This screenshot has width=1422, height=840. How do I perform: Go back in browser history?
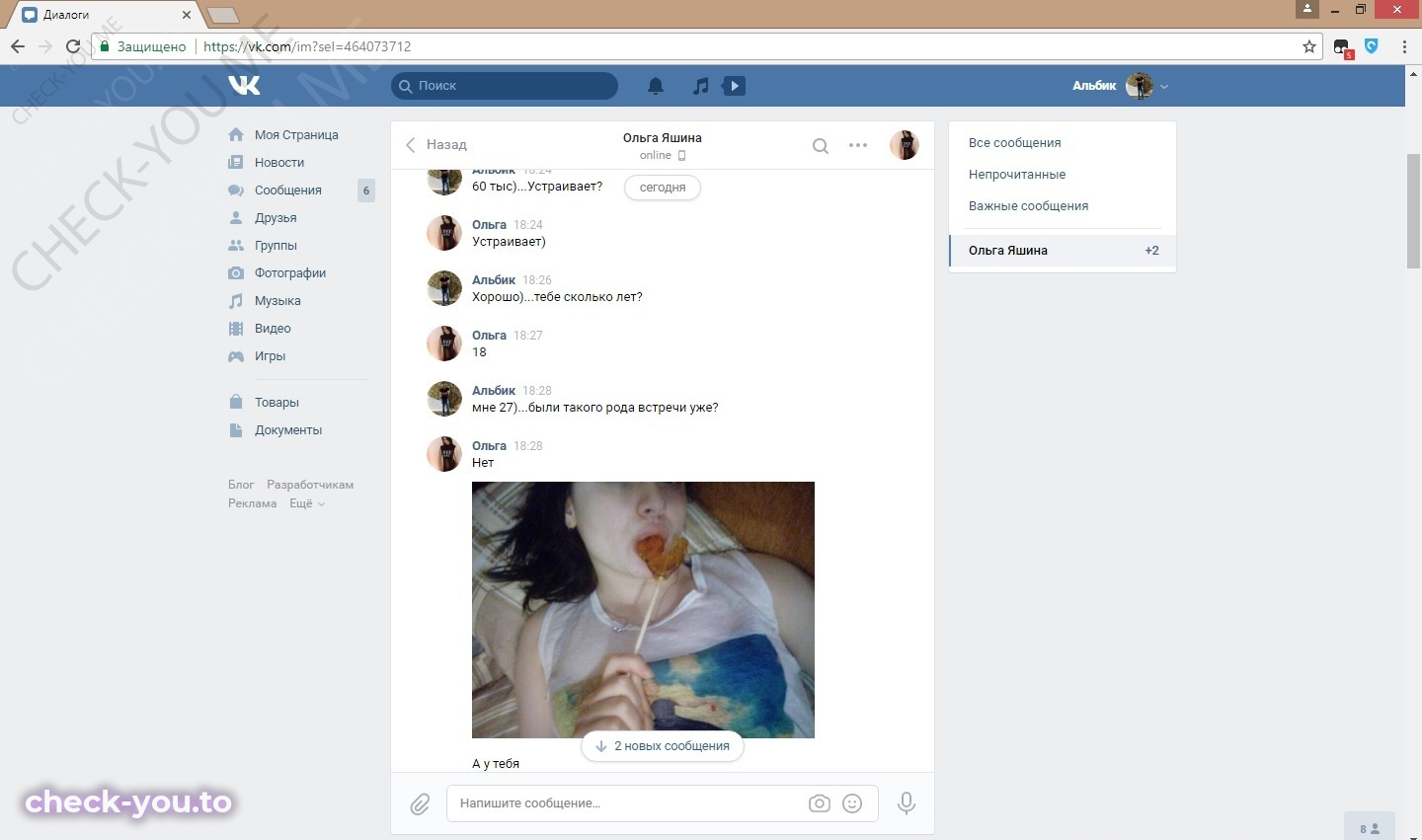point(18,46)
